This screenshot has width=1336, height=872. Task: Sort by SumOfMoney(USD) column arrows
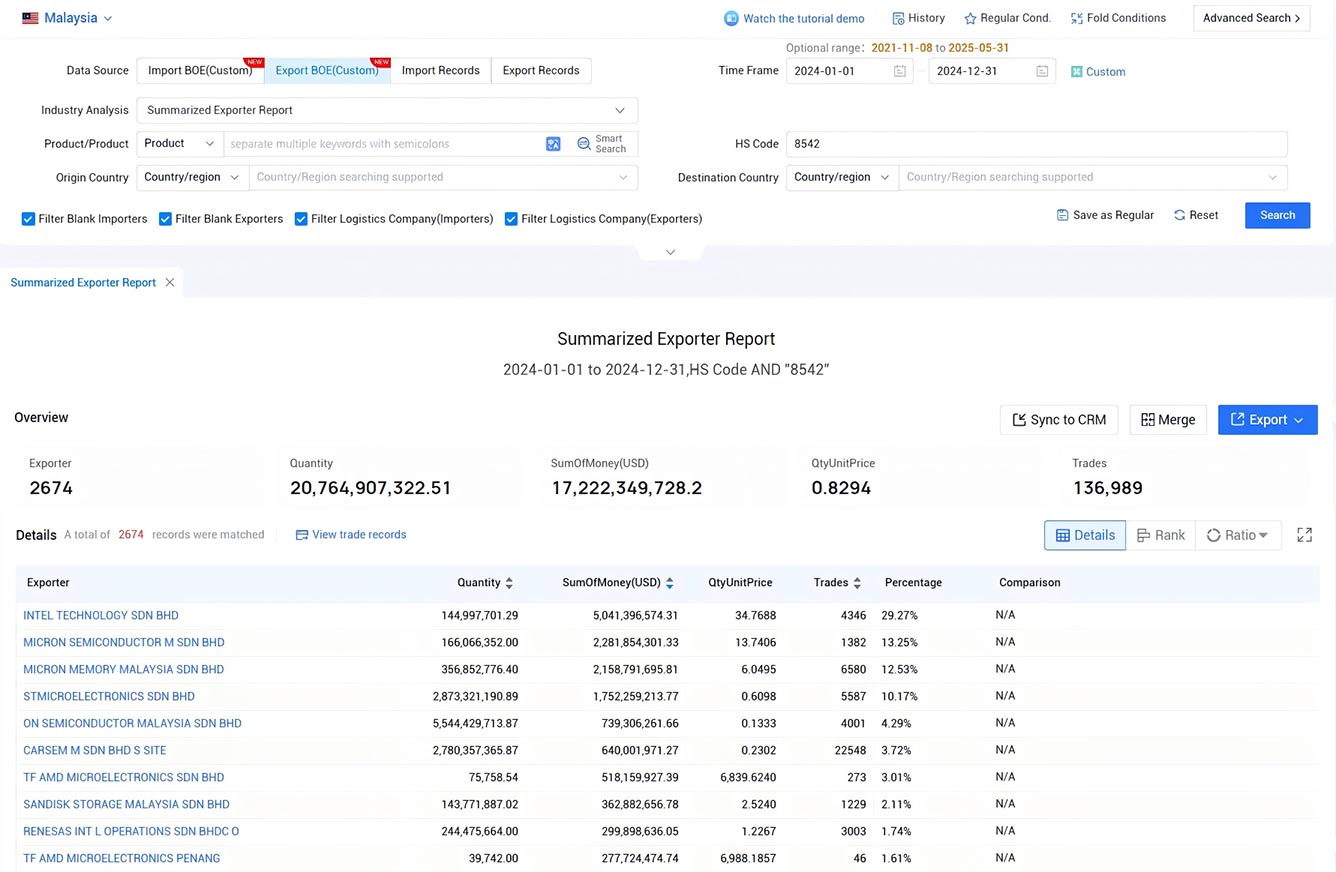click(669, 583)
